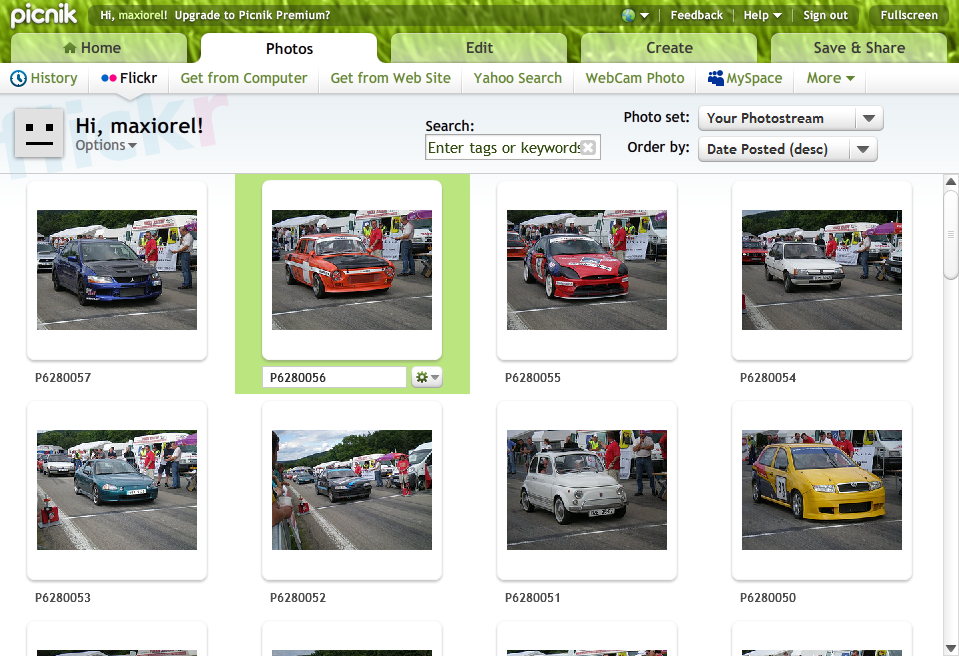The height and width of the screenshot is (656, 959).
Task: Click the P6280052 caption text
Action: 298,598
